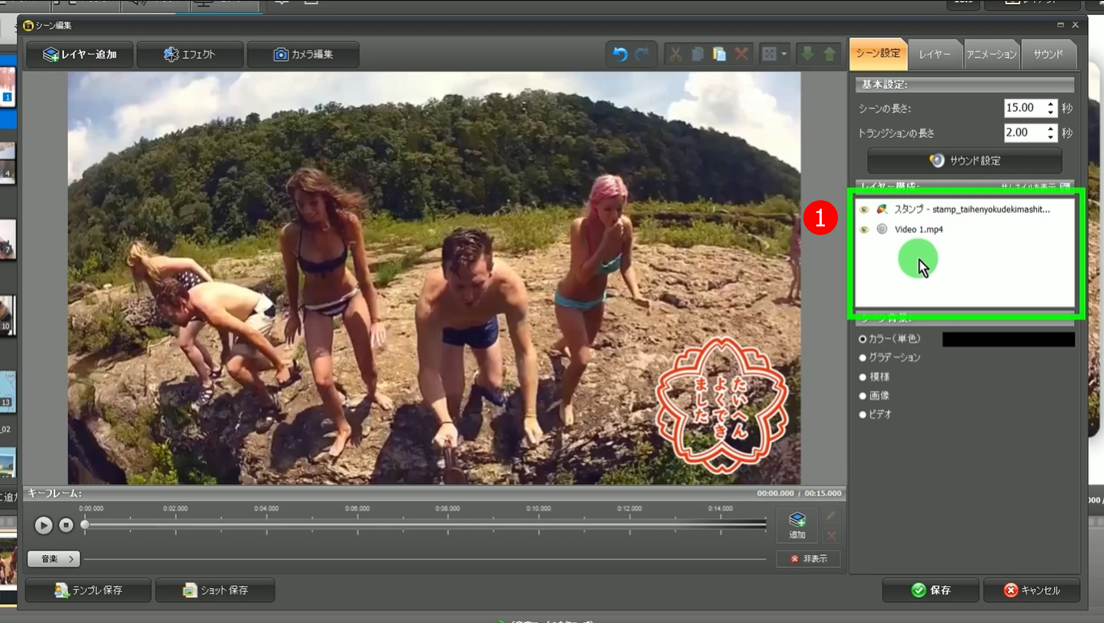Open the アニメーション tab
Viewport: 1104px width, 623px height.
click(x=991, y=54)
